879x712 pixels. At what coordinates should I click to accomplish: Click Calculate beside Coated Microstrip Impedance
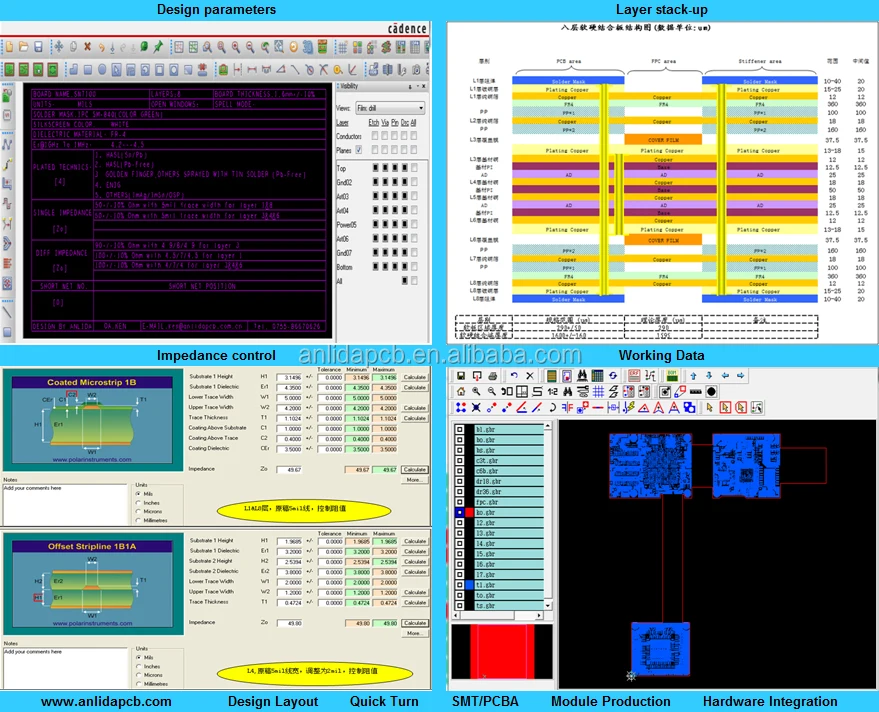click(x=415, y=469)
